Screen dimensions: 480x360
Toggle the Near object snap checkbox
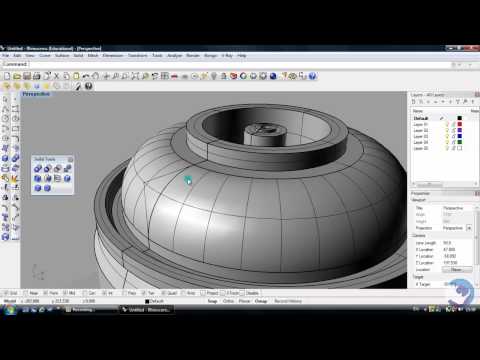tap(26, 293)
